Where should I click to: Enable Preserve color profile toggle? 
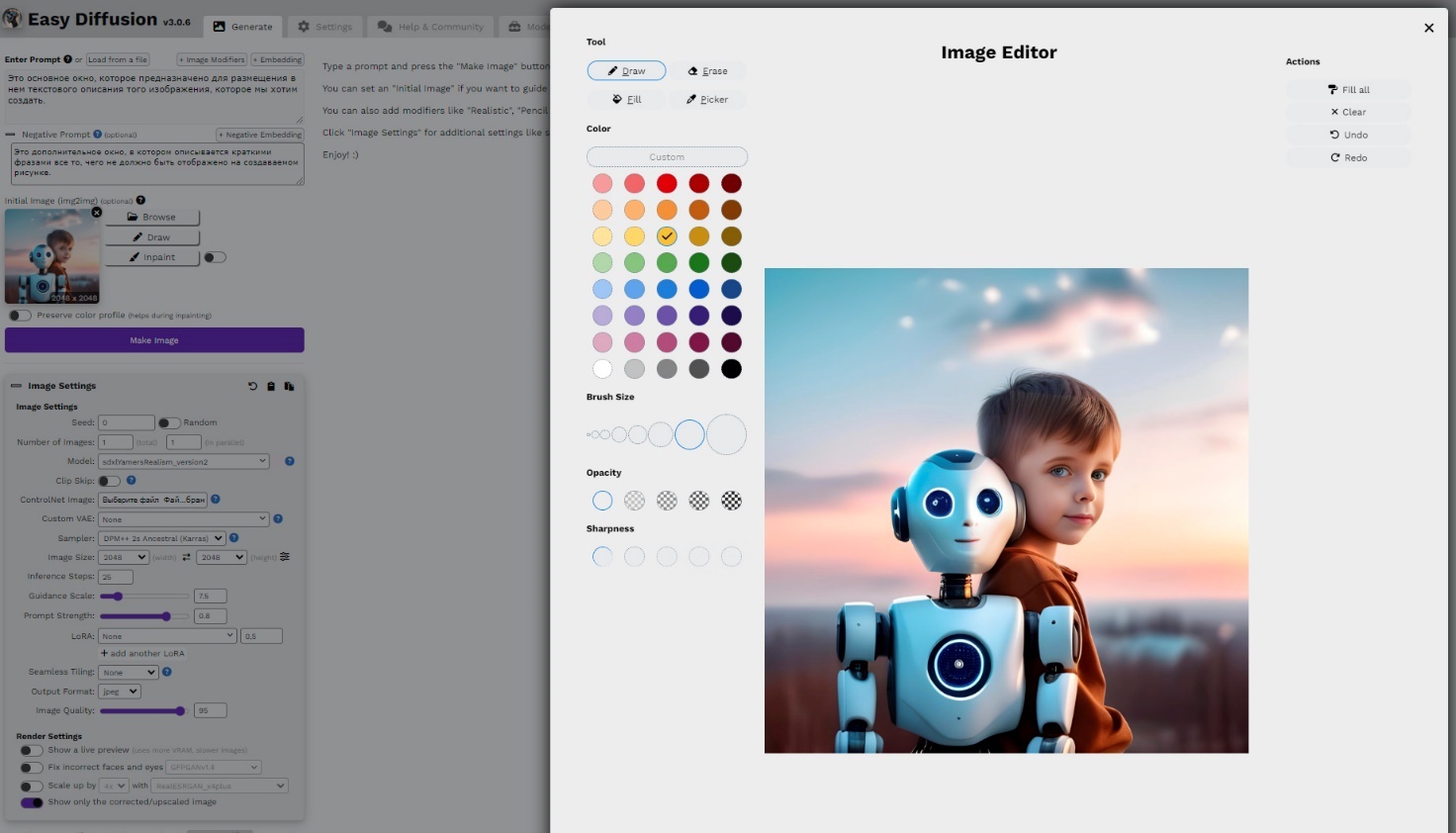(x=20, y=316)
